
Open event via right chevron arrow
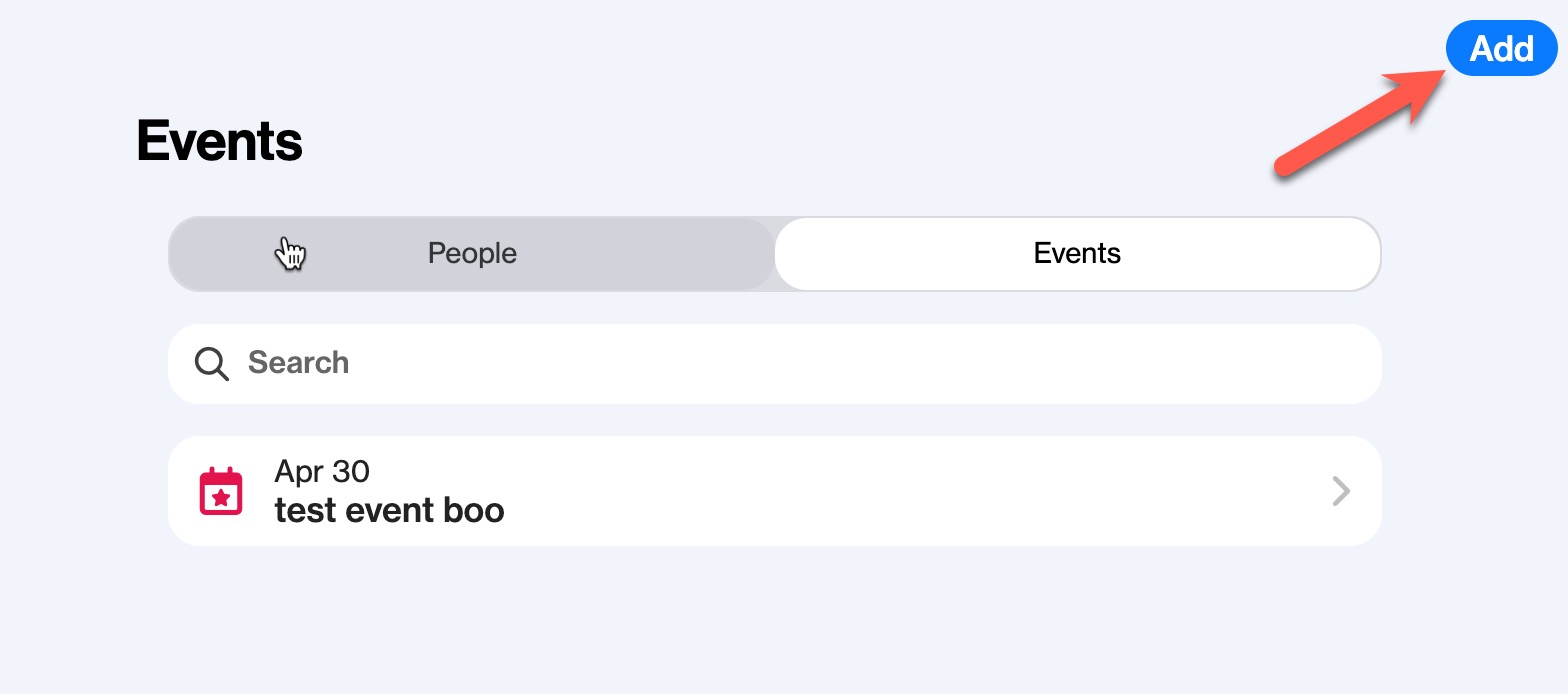[x=1342, y=491]
